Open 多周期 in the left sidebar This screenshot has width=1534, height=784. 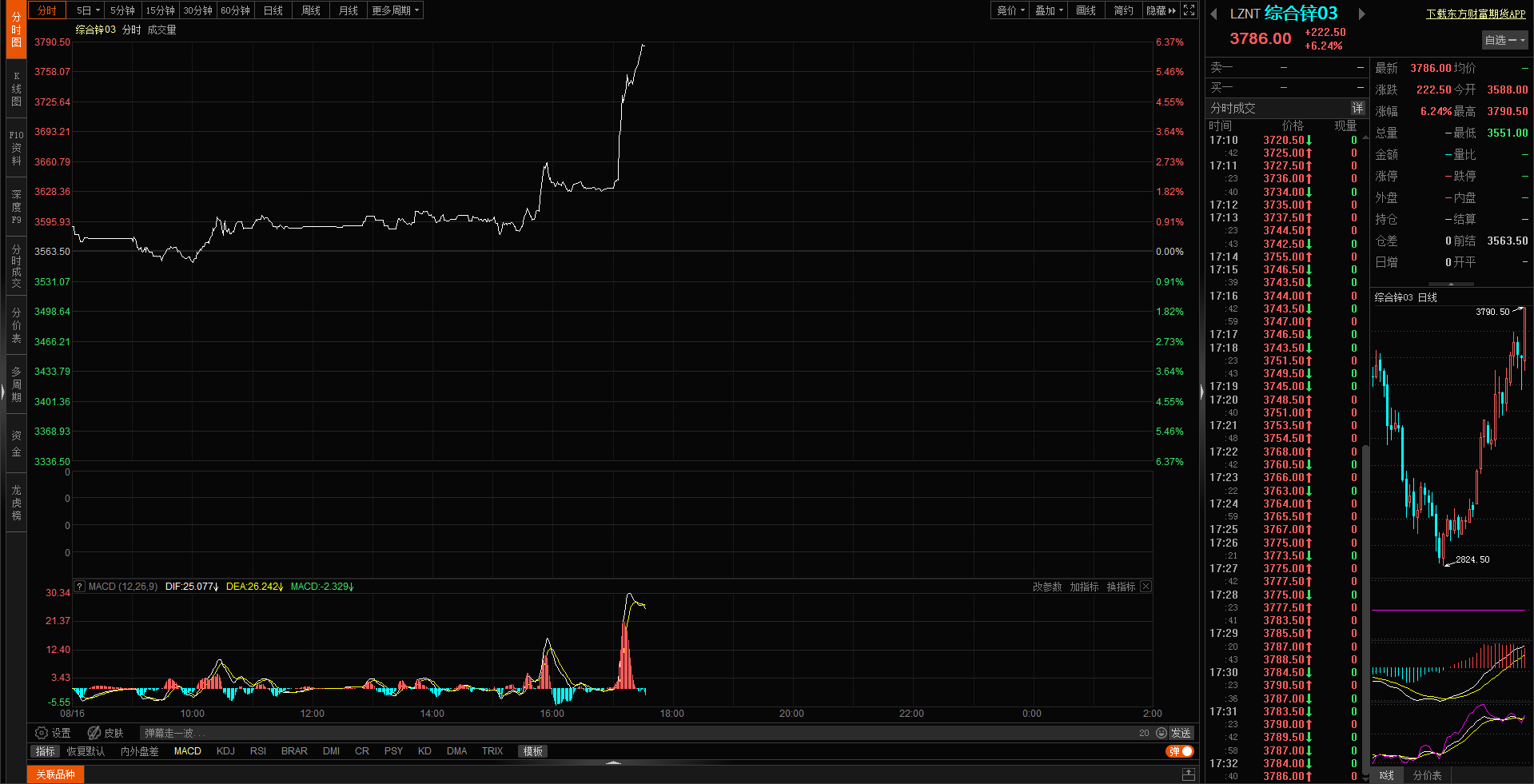coord(16,384)
